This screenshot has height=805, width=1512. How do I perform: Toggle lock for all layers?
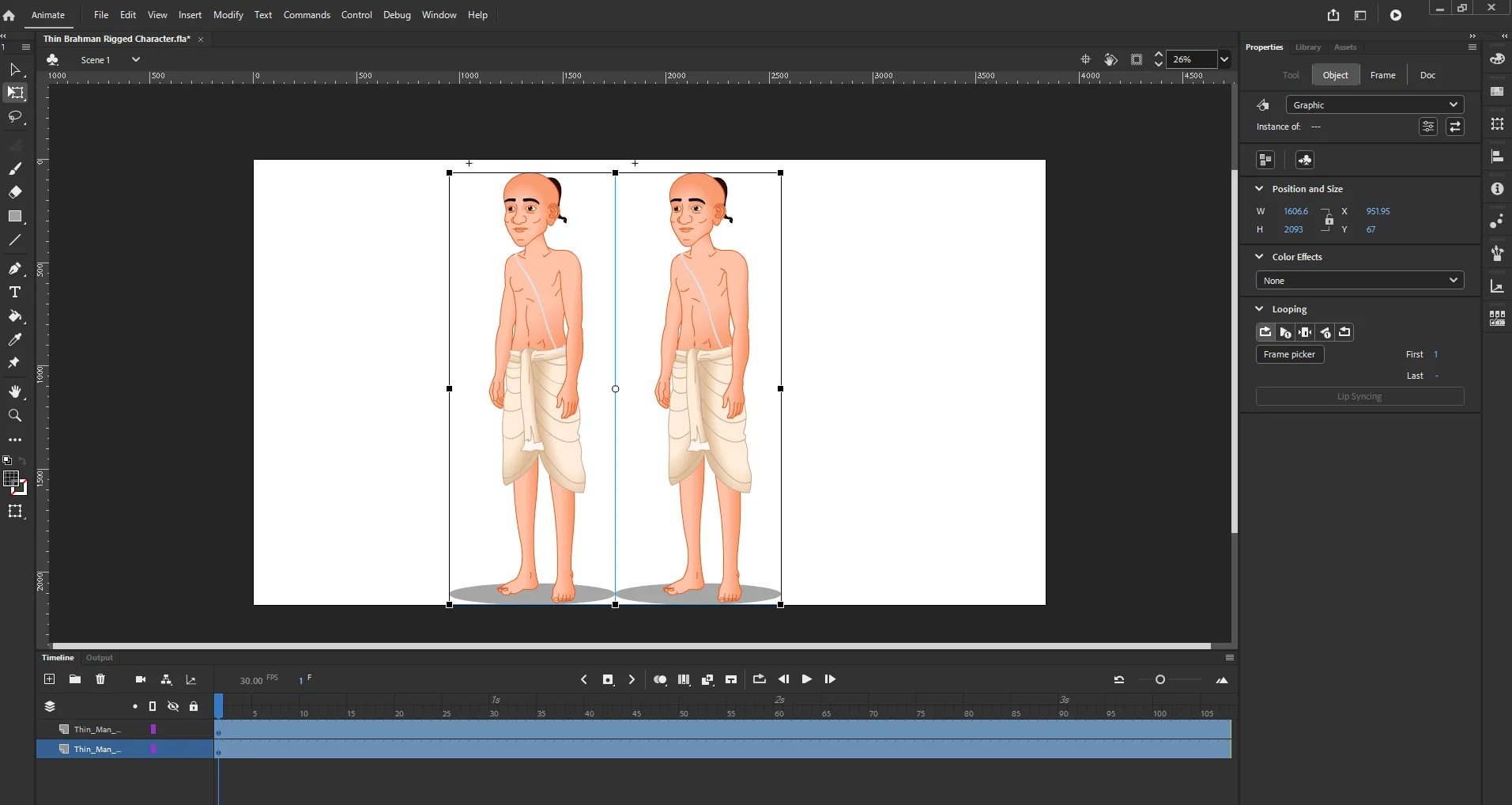194,706
